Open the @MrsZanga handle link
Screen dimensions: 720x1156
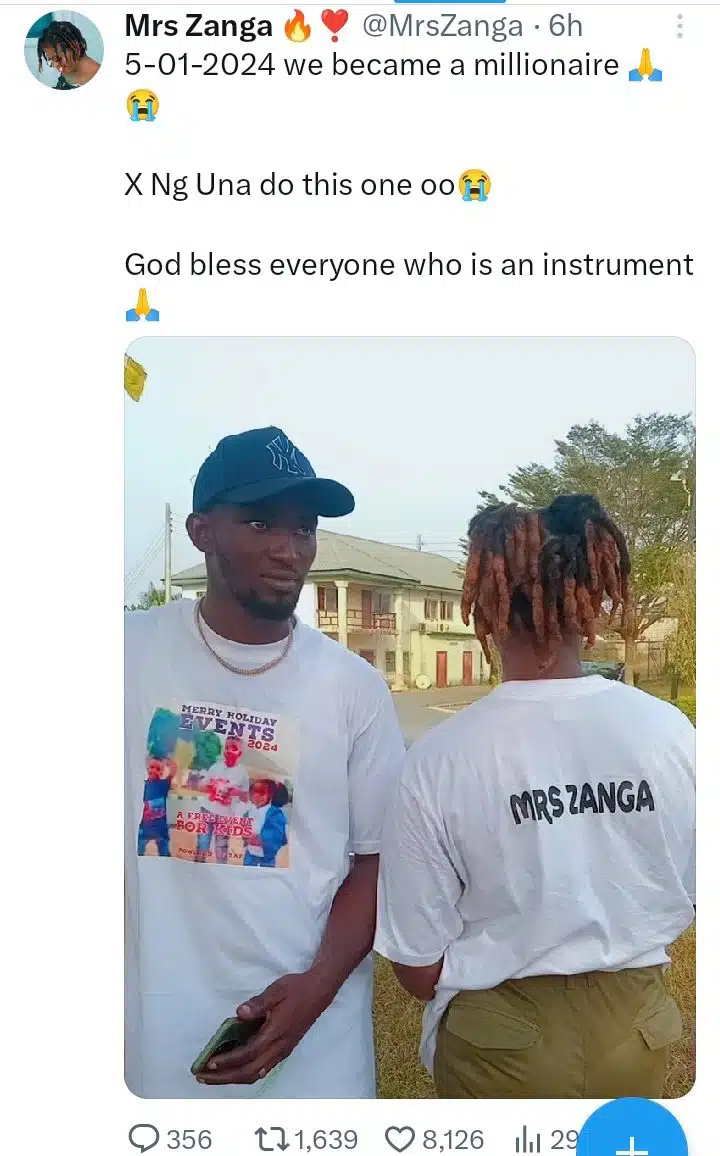click(442, 27)
